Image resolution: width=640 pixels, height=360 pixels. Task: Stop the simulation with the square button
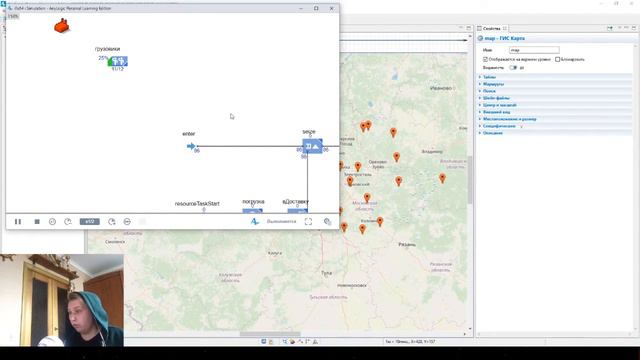(37, 222)
